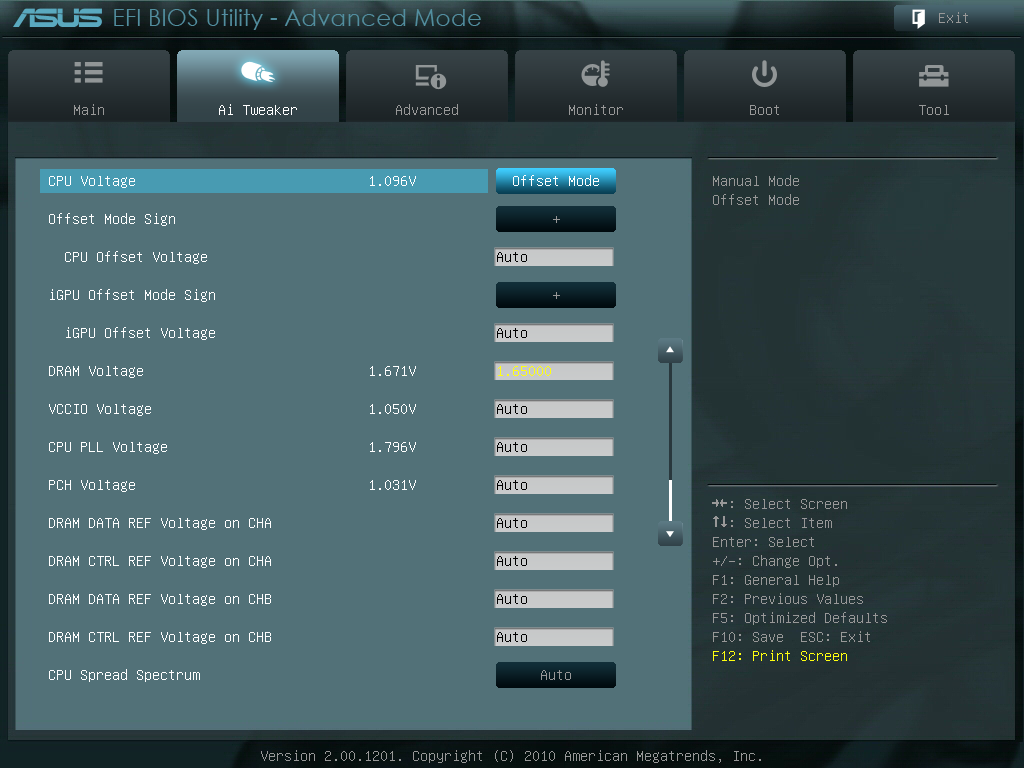
Task: Click the vertical scrollbar thumb
Action: 670,500
